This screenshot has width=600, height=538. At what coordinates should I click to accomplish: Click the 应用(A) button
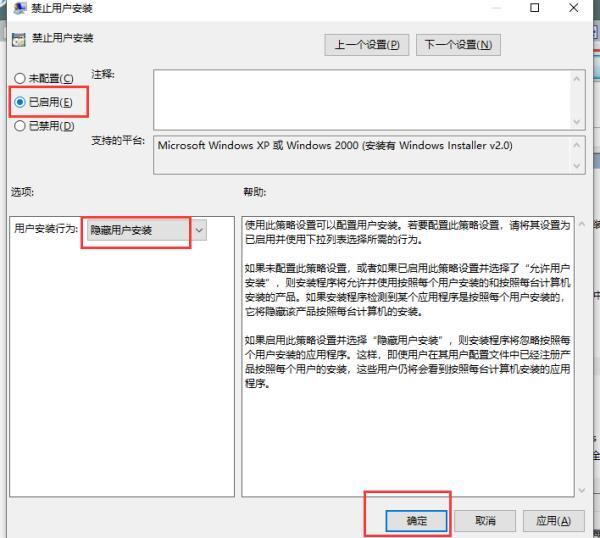point(553,520)
